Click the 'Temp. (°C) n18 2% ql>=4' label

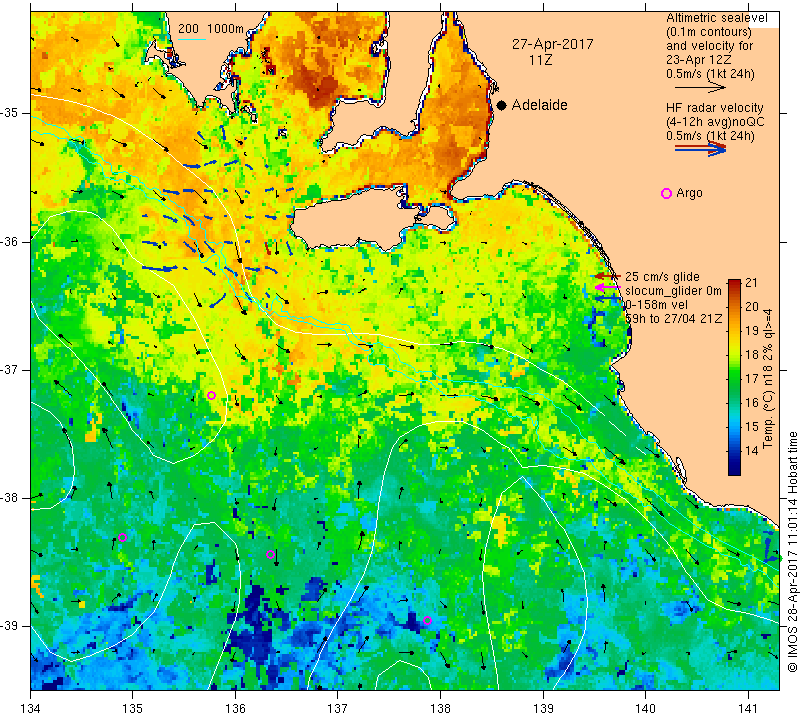[767, 379]
